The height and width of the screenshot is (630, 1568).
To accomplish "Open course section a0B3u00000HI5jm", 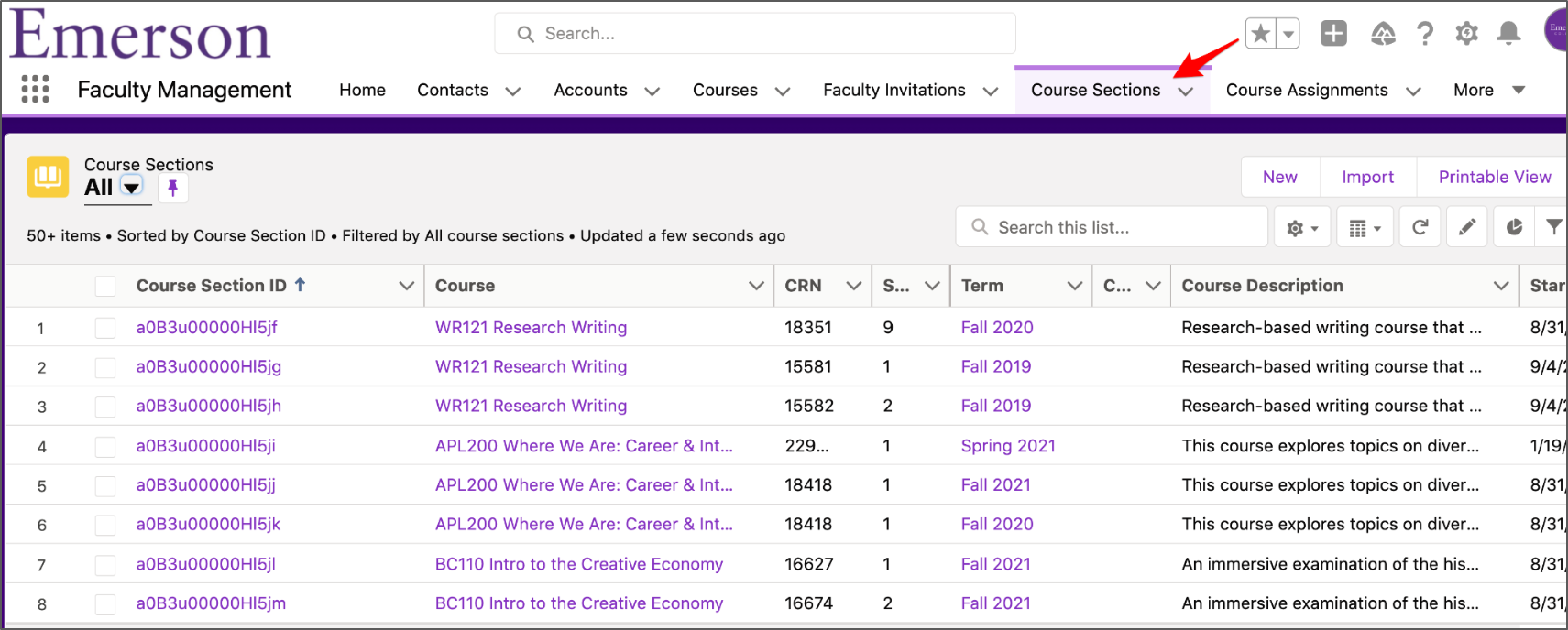I will click(x=212, y=603).
